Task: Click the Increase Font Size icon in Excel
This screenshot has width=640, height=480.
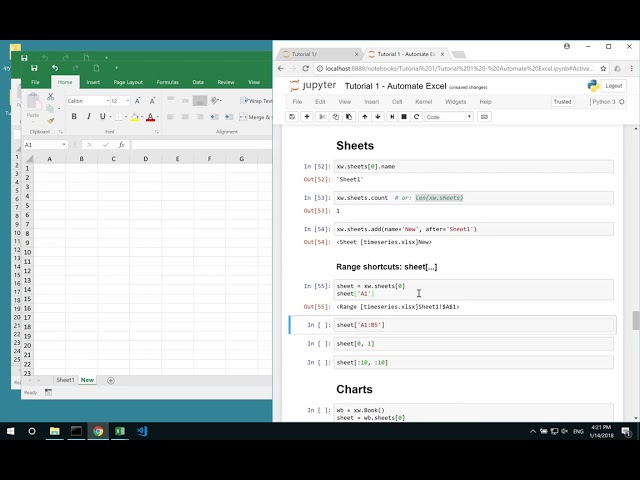Action: click(x=138, y=101)
